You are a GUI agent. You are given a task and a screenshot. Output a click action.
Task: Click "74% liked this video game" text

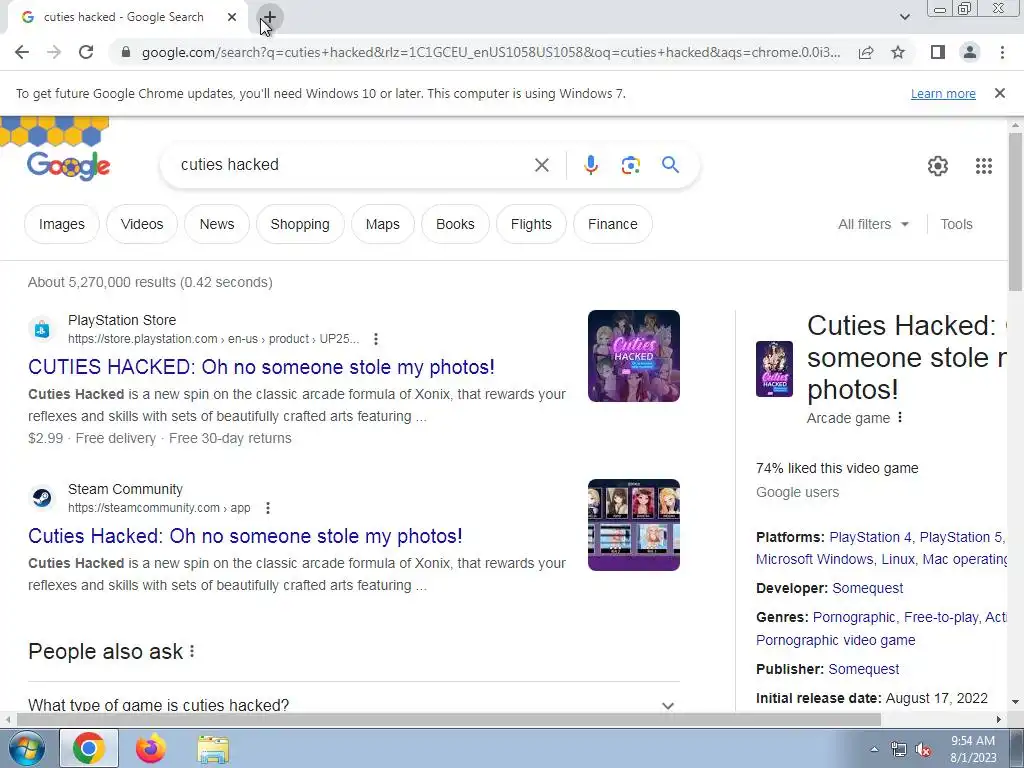click(837, 468)
